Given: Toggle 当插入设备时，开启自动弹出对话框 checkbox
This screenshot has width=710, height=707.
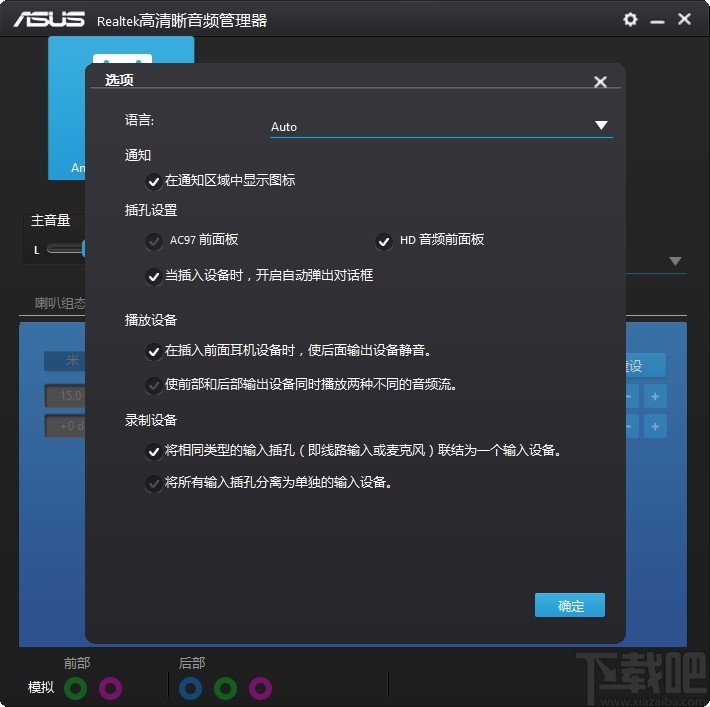Looking at the screenshot, I should [x=154, y=276].
